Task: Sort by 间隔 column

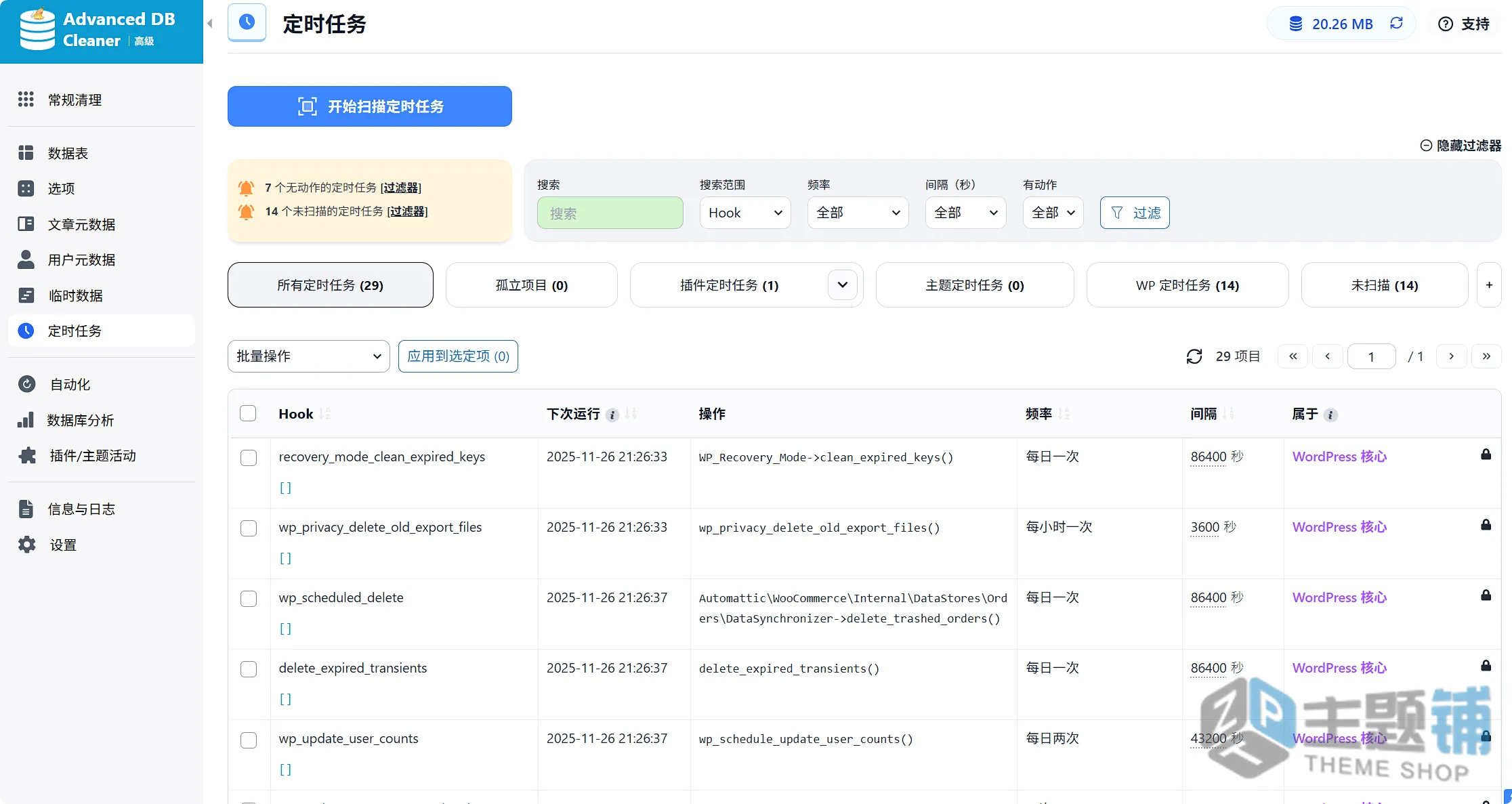Action: pyautogui.click(x=1229, y=414)
